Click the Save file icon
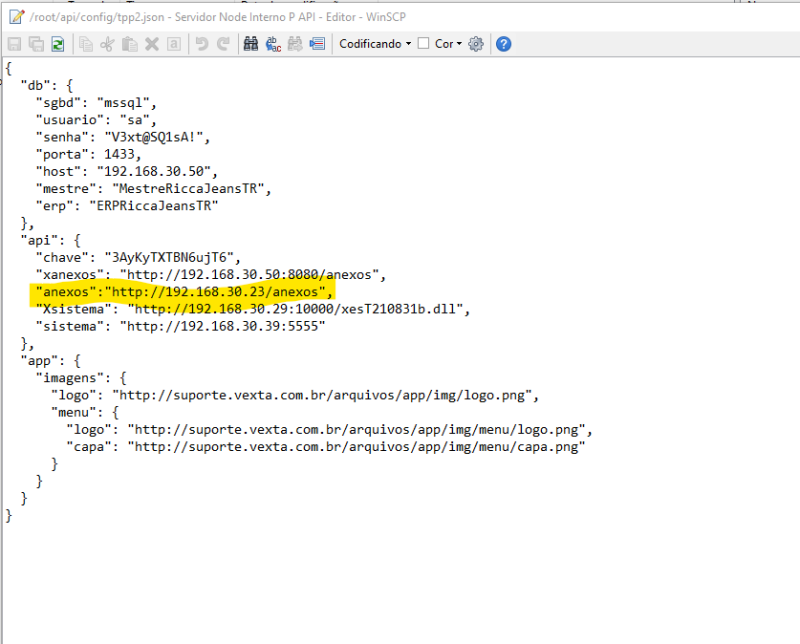Viewport: 800px width, 644px height. click(x=14, y=44)
